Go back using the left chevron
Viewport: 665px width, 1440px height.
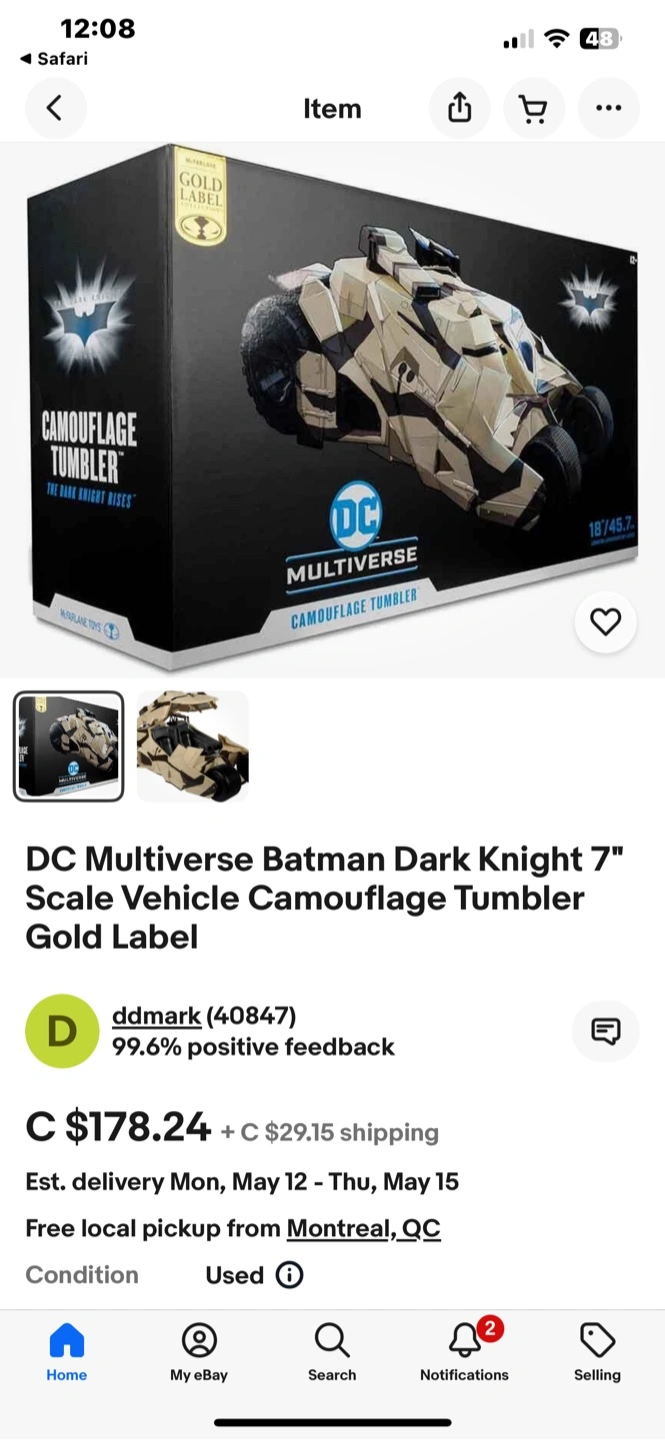click(x=55, y=108)
